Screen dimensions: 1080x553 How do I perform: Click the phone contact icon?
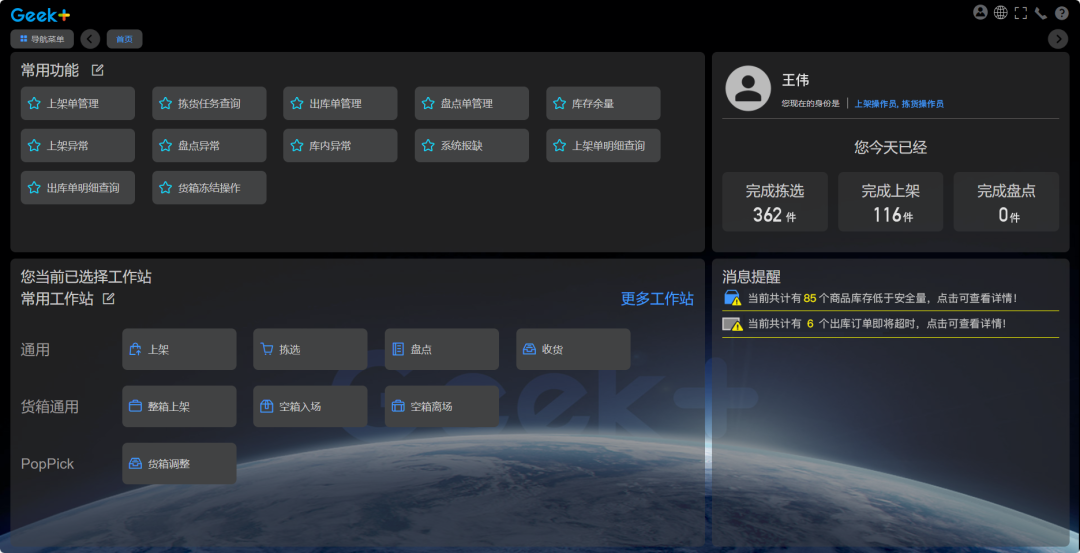(1041, 13)
